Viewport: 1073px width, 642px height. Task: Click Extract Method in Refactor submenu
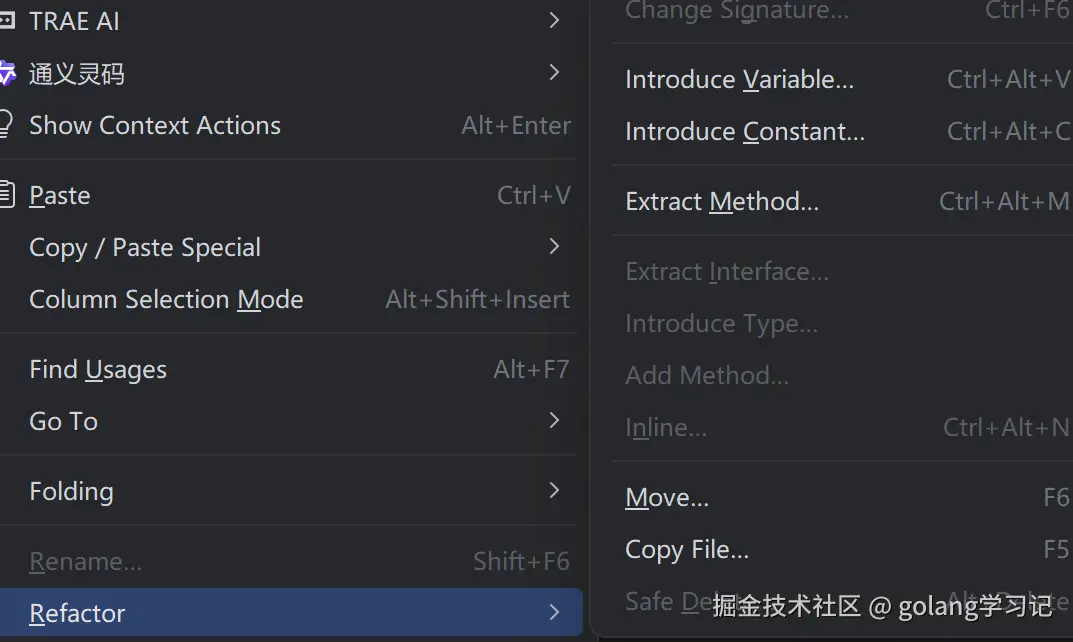point(722,201)
